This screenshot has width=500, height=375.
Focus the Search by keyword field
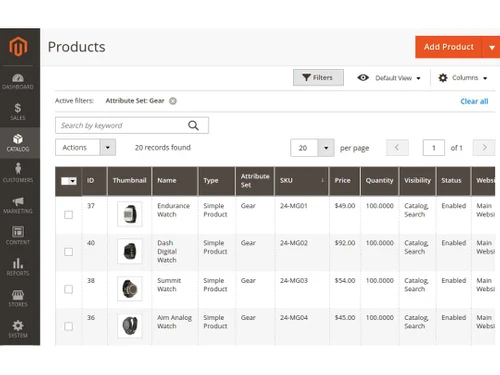coord(132,125)
